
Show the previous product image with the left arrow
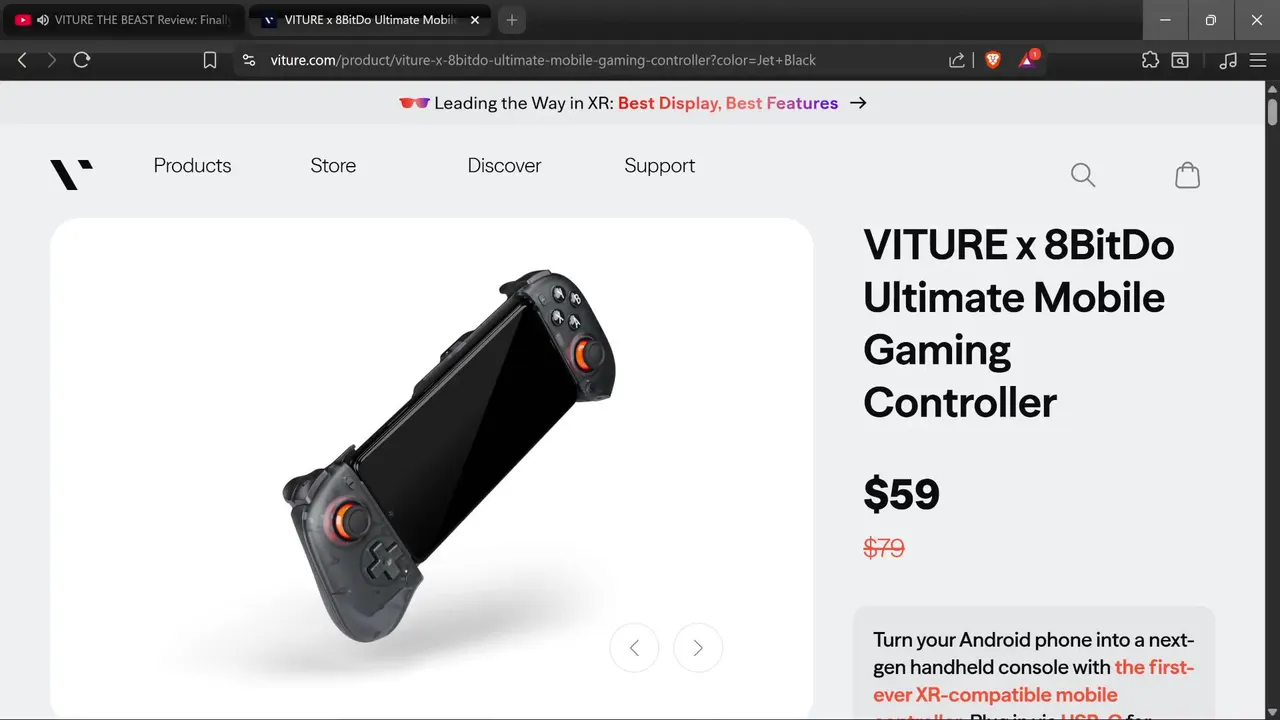point(634,648)
